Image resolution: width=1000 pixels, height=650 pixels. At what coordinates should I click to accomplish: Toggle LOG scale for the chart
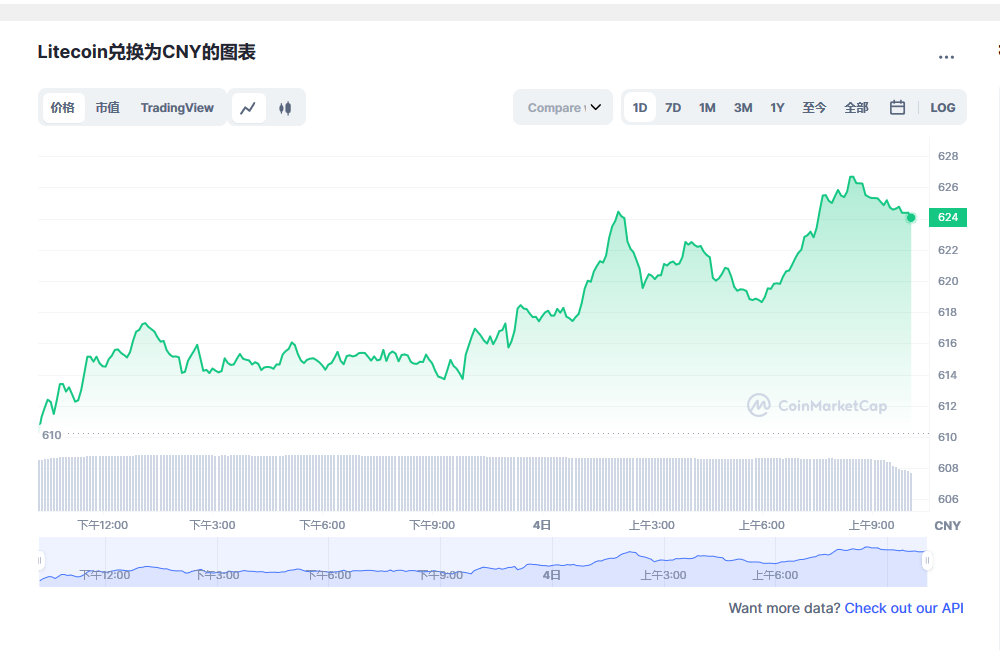tap(943, 108)
